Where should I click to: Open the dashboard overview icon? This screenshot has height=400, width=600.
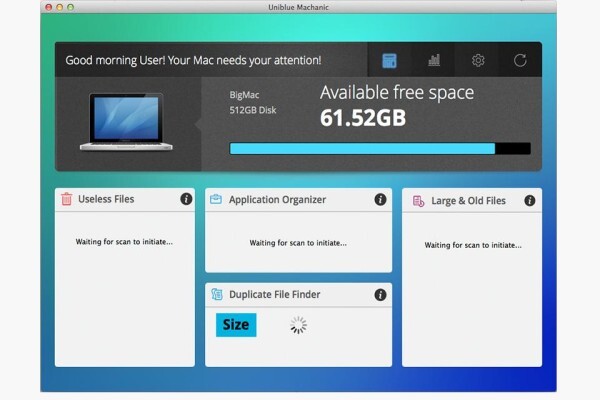click(389, 60)
